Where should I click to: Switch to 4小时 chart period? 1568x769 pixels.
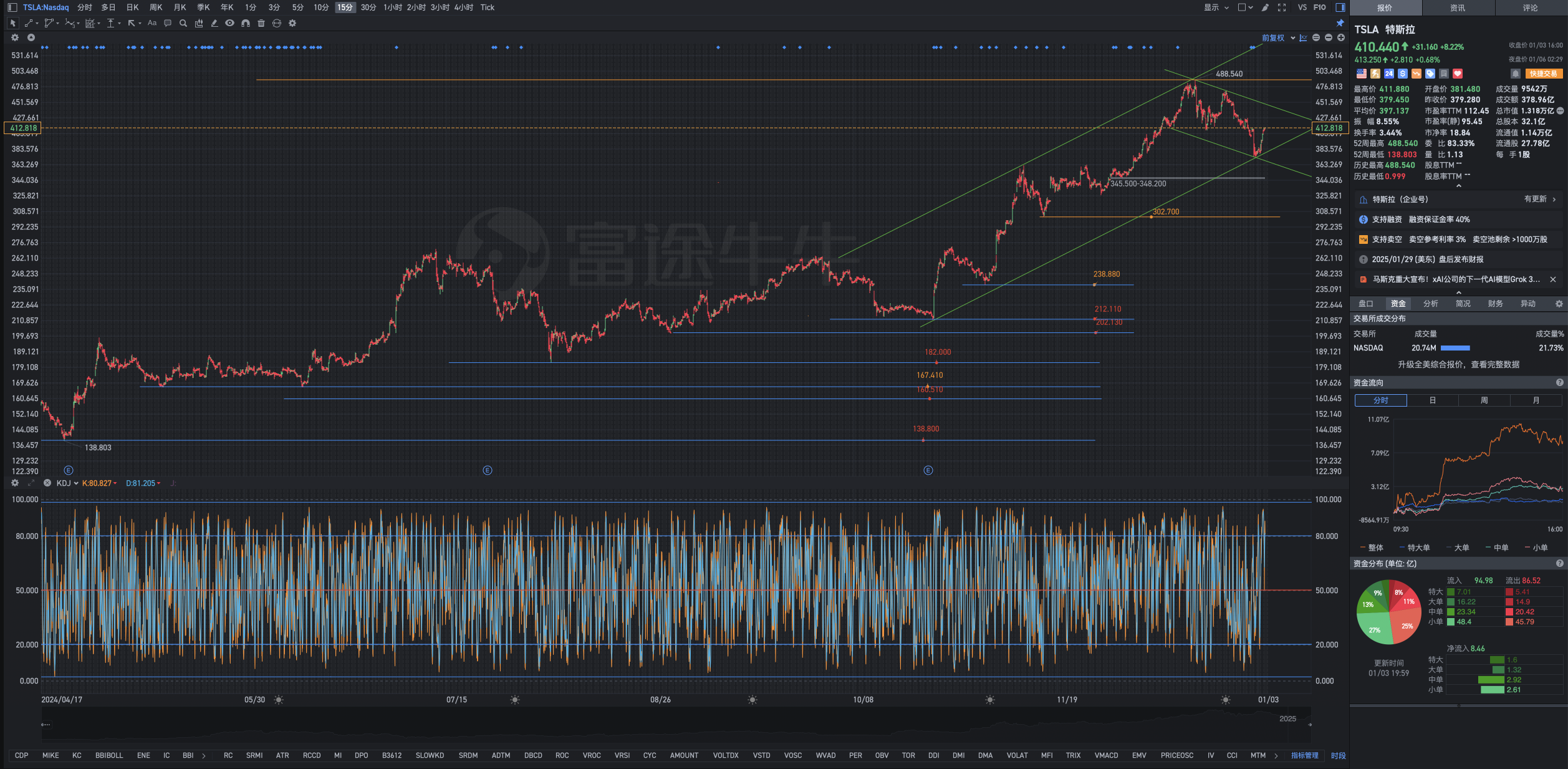point(463,7)
